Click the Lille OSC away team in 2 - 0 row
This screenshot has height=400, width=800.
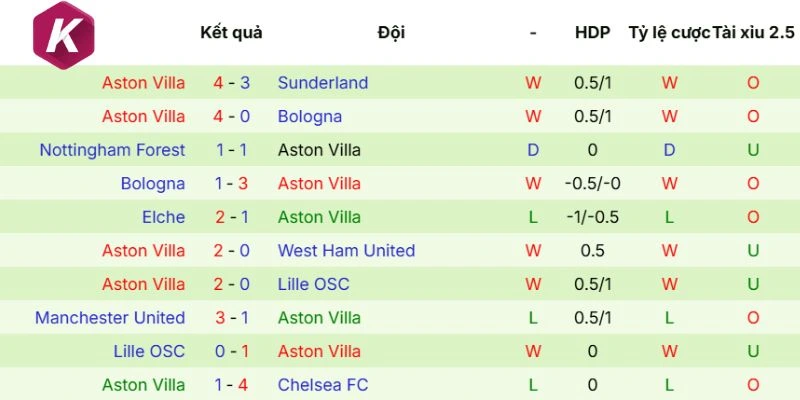(314, 284)
